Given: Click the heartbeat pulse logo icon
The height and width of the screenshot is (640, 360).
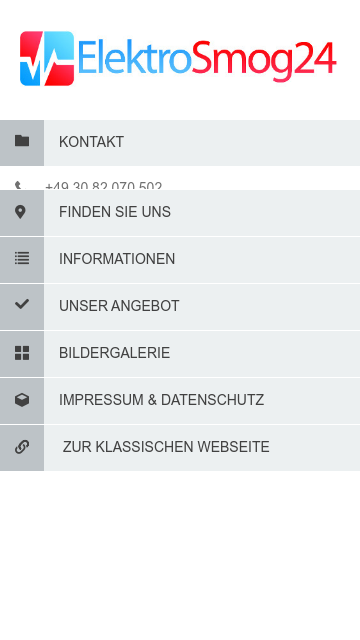Looking at the screenshot, I should click(47, 58).
